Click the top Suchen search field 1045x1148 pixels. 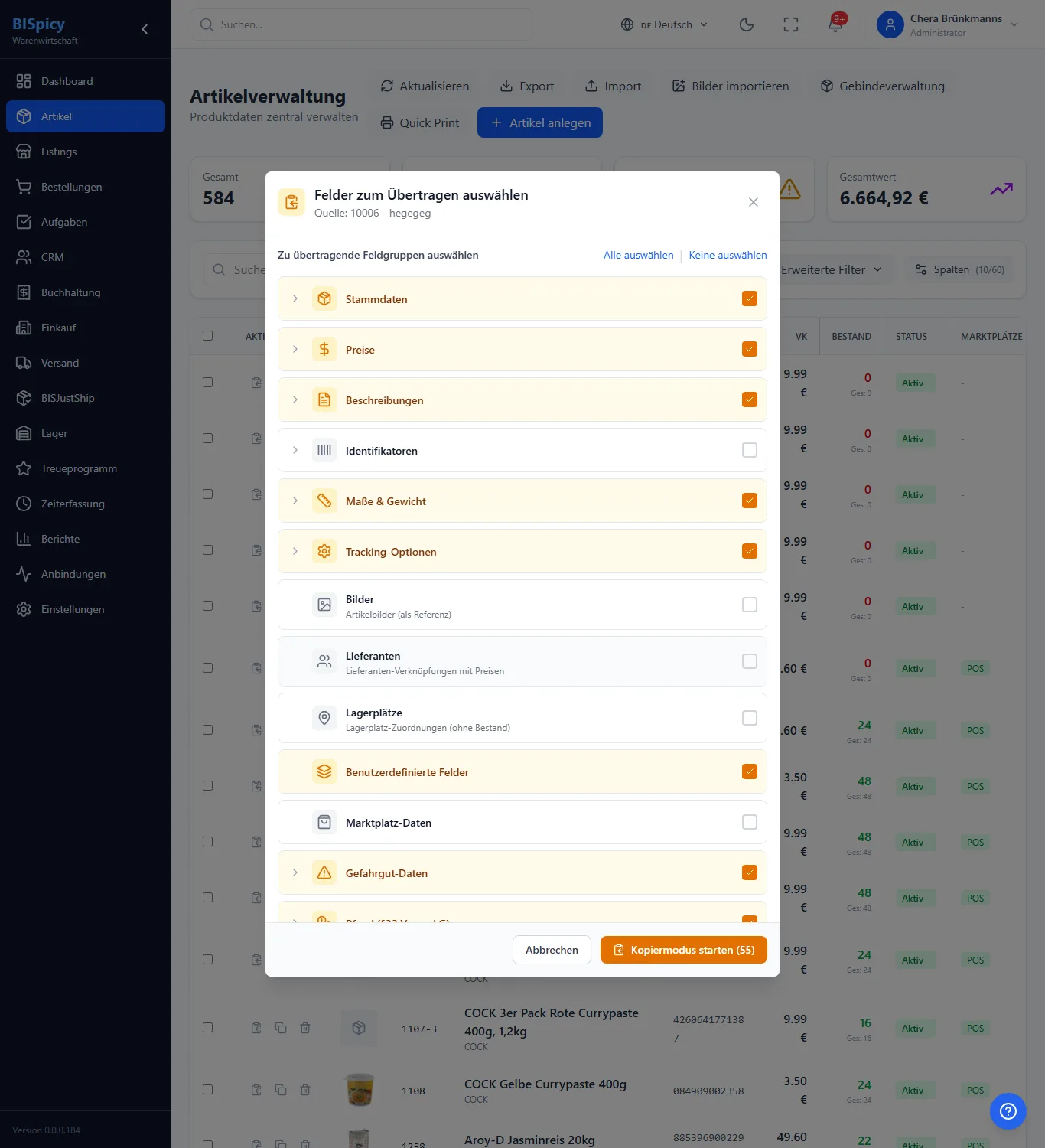pyautogui.click(x=361, y=24)
